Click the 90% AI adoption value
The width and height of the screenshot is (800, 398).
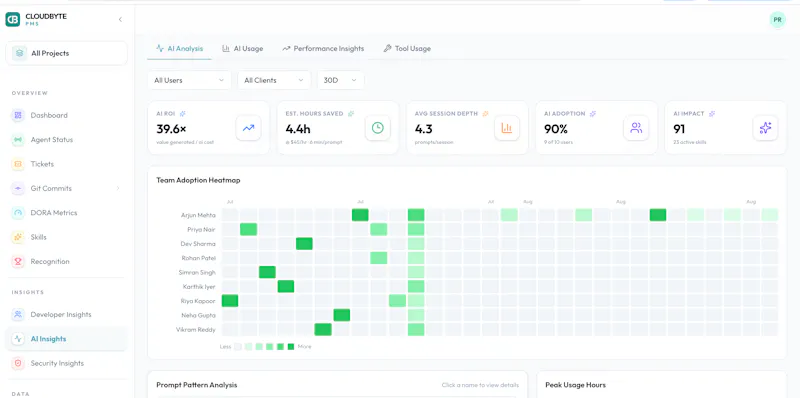[x=556, y=129]
